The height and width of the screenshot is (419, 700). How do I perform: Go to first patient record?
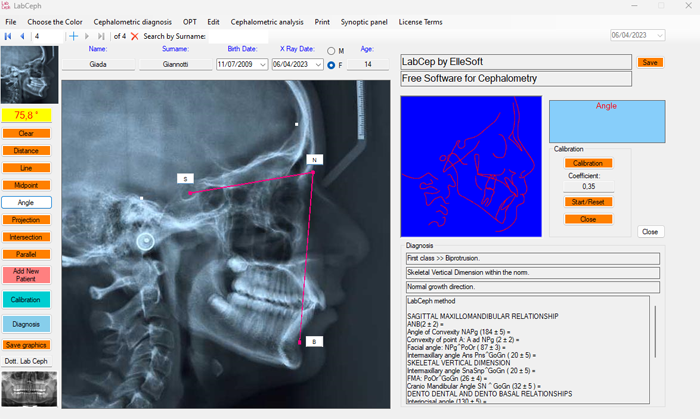click(8, 36)
